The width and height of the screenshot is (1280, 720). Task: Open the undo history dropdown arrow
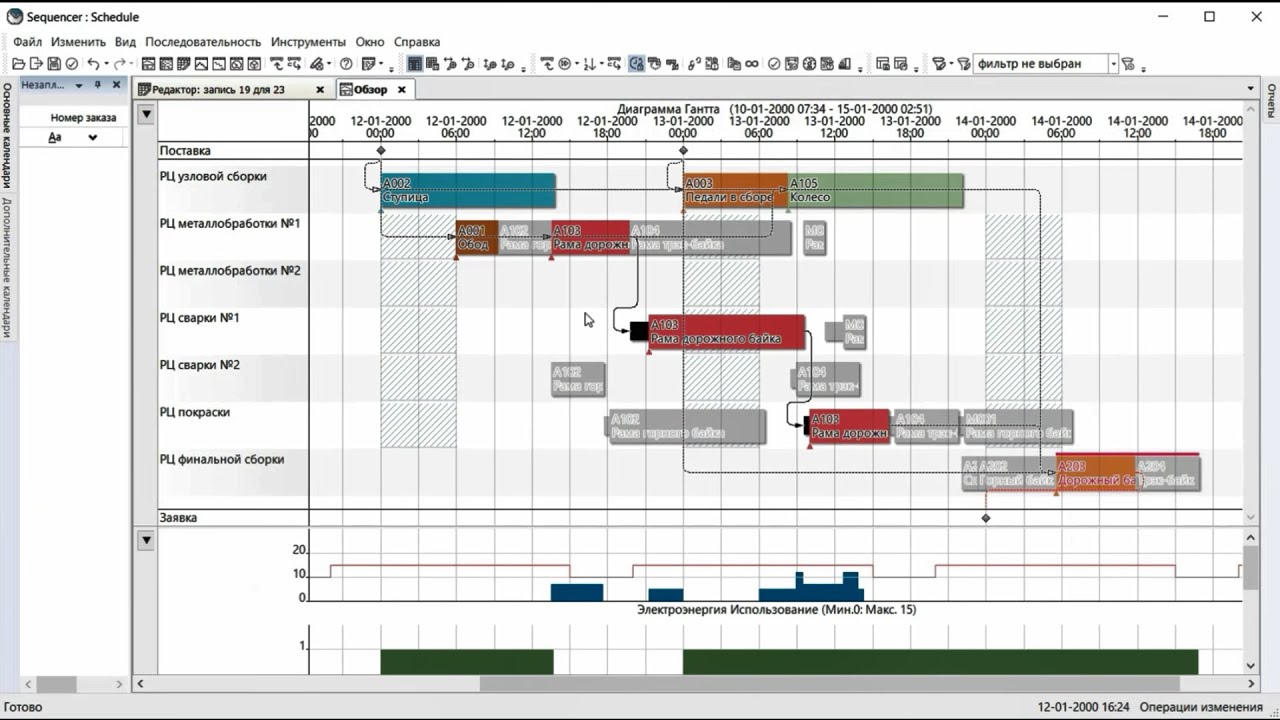106,64
